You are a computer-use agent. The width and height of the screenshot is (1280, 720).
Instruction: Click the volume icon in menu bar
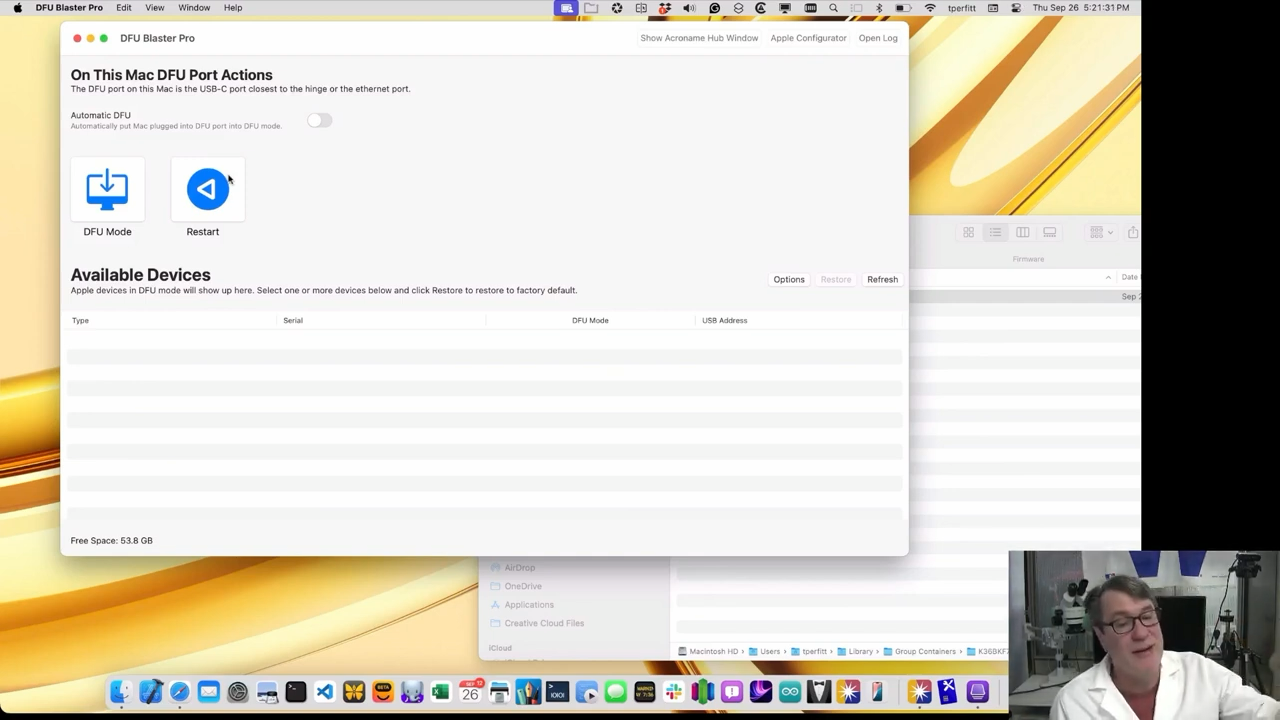click(x=689, y=8)
